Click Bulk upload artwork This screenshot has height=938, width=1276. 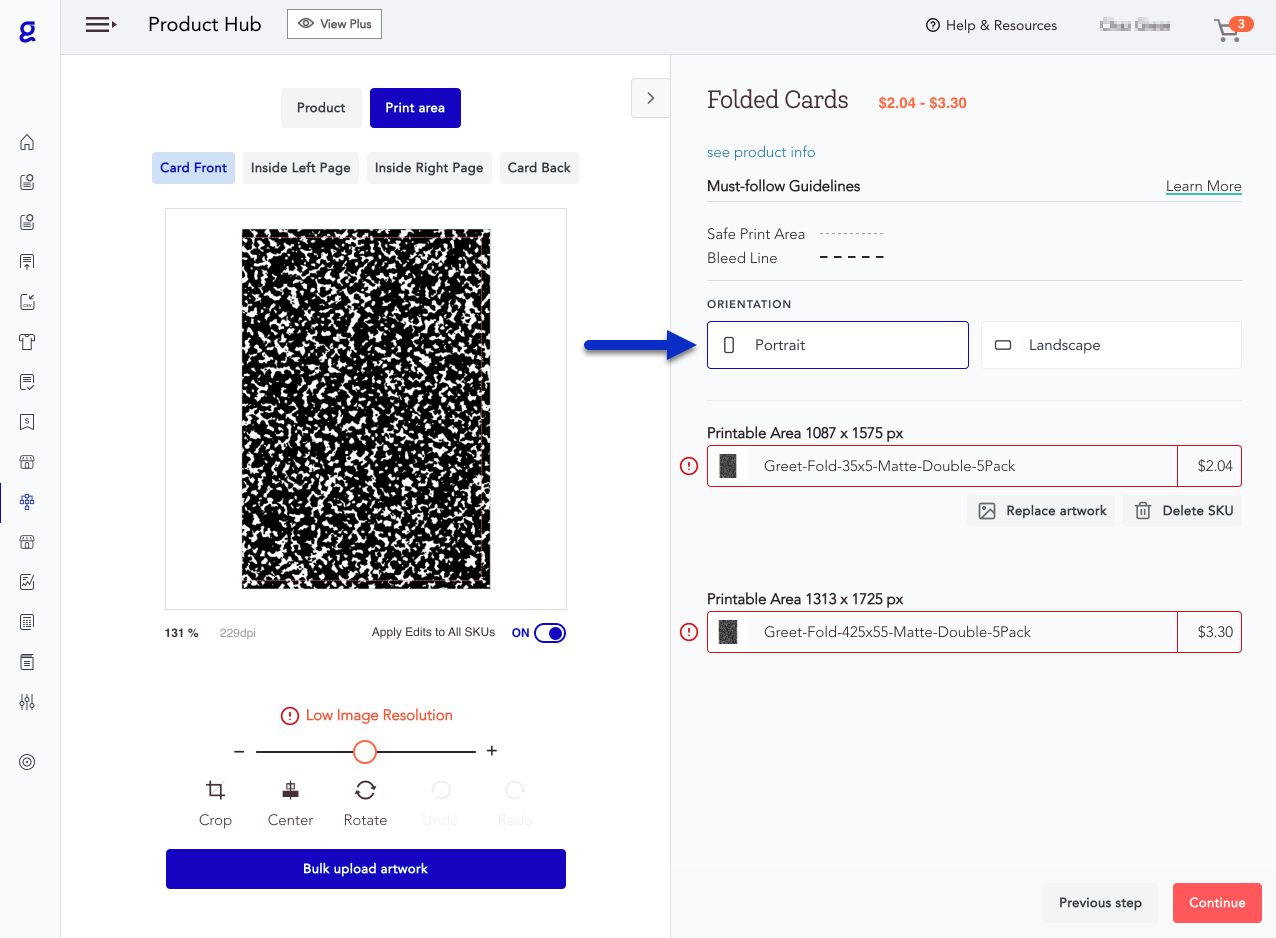click(x=365, y=868)
